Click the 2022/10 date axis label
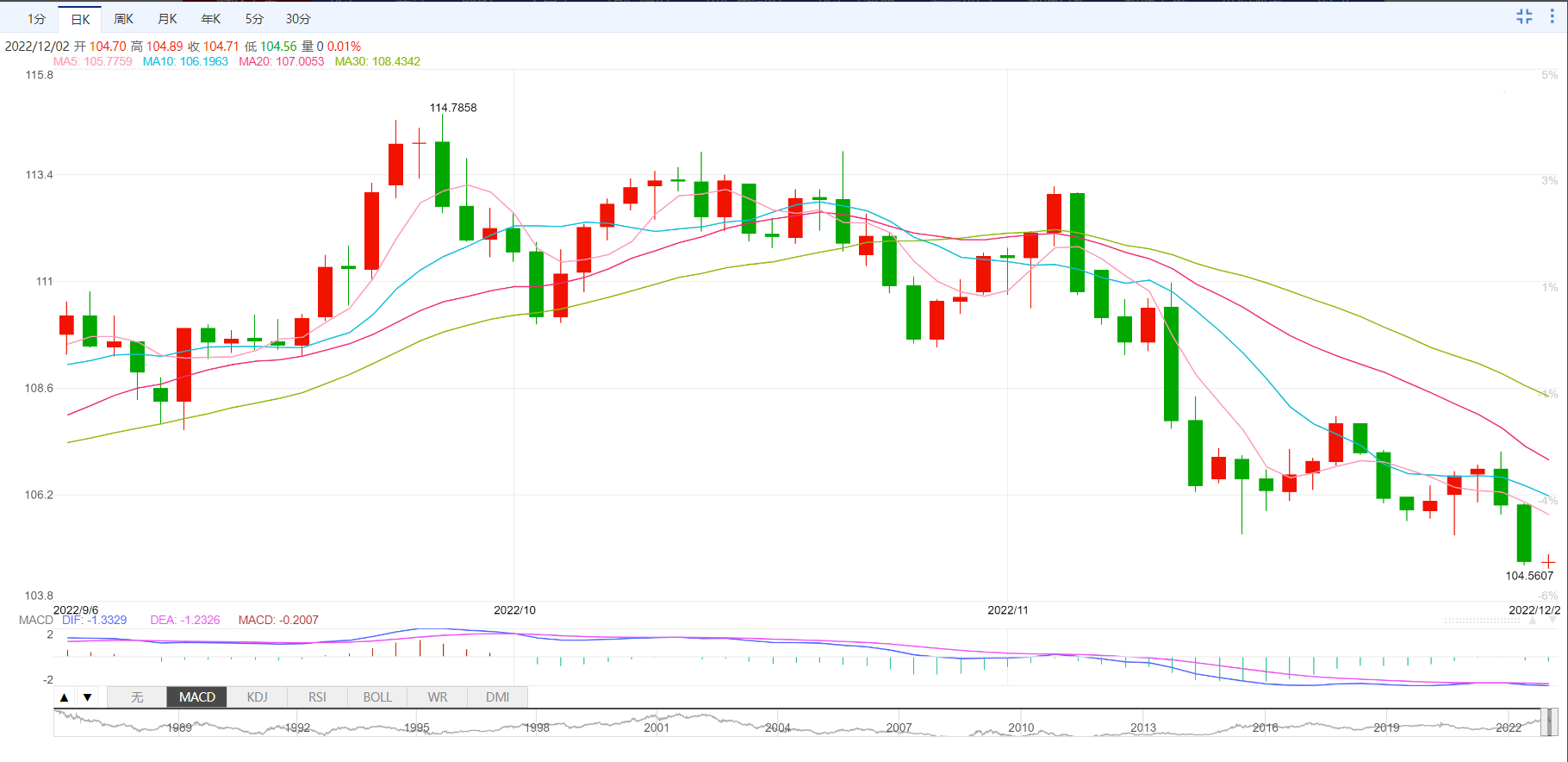 514,609
